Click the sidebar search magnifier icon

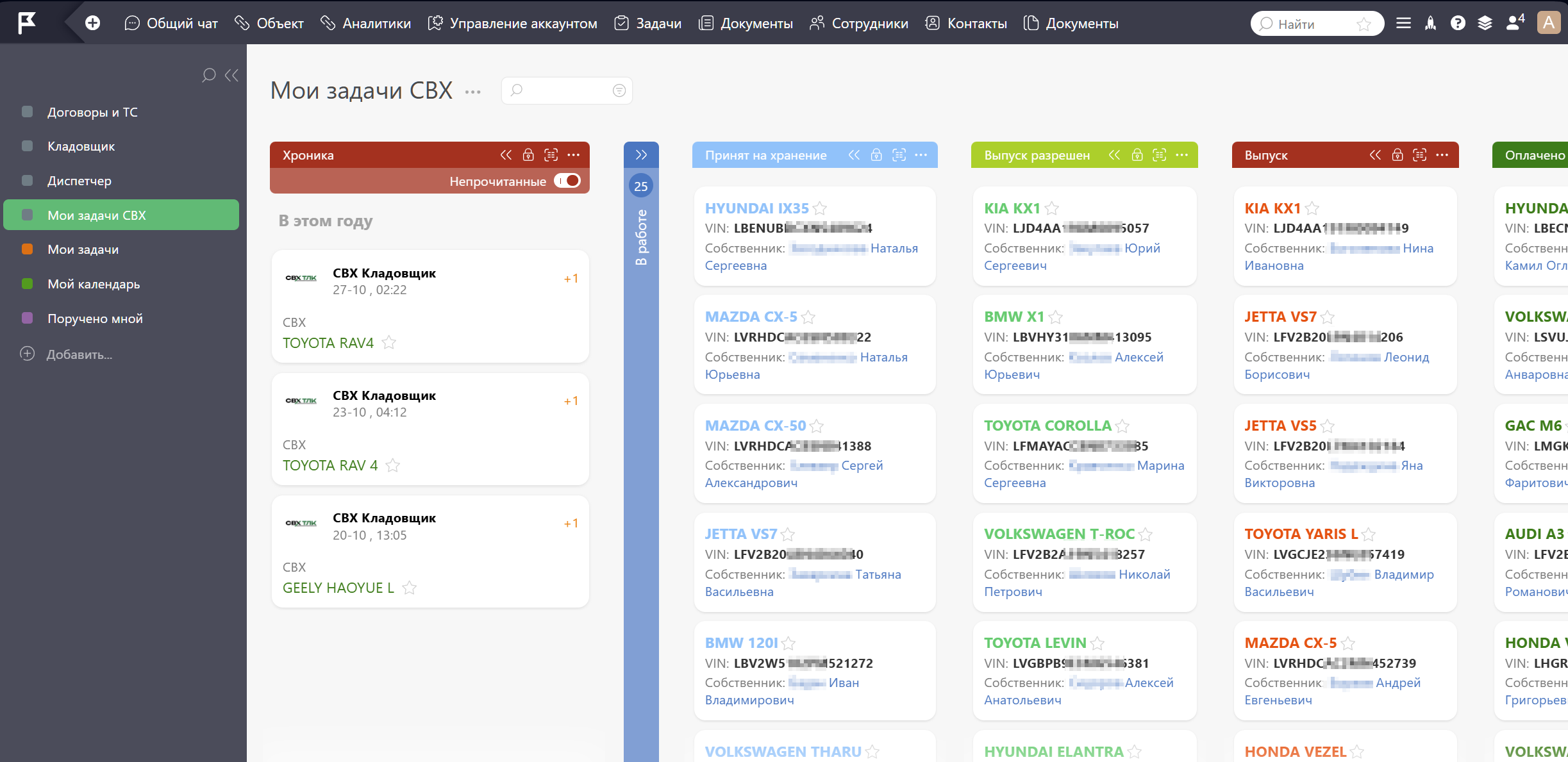point(208,76)
